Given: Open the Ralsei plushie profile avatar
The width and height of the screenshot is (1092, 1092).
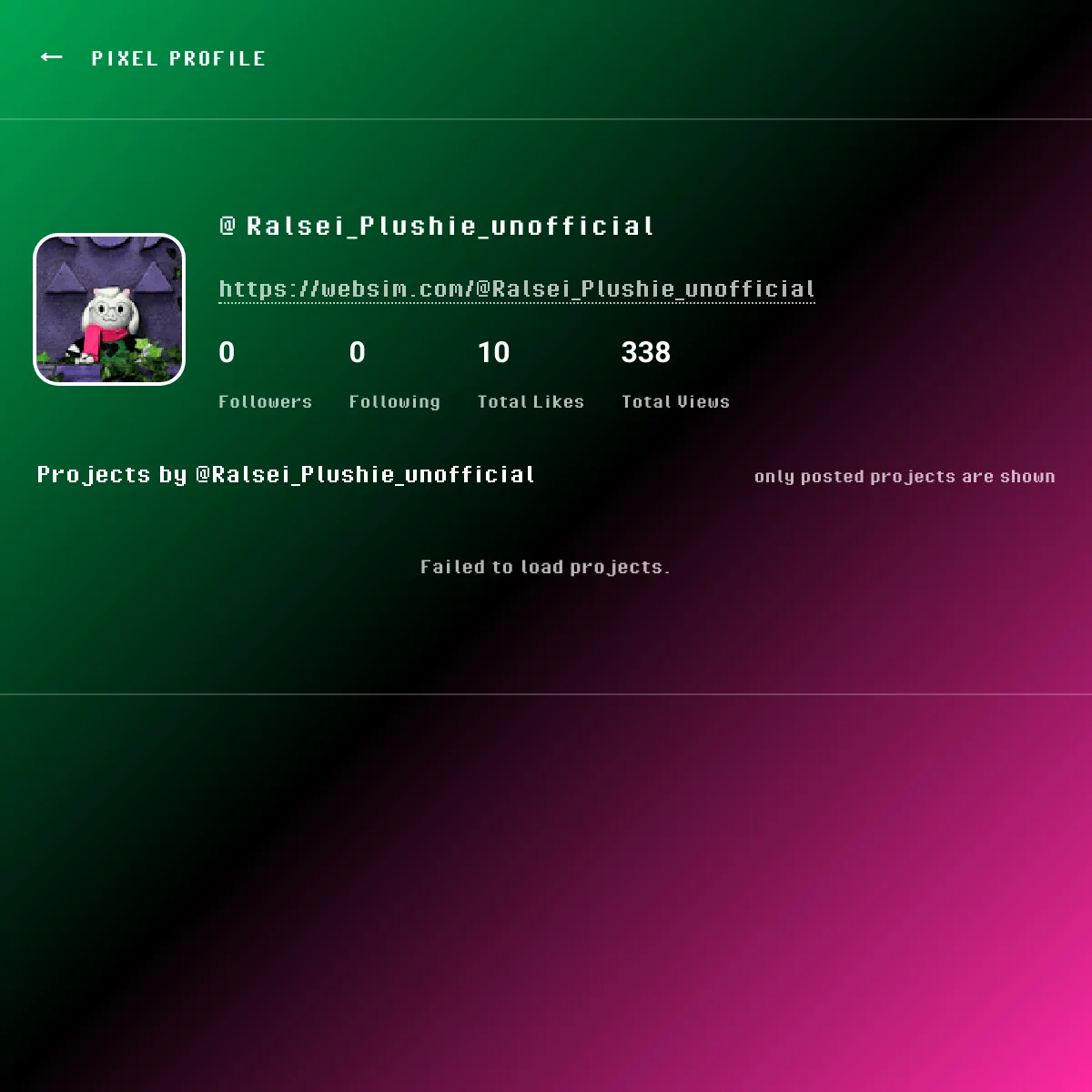Looking at the screenshot, I should tap(109, 309).
